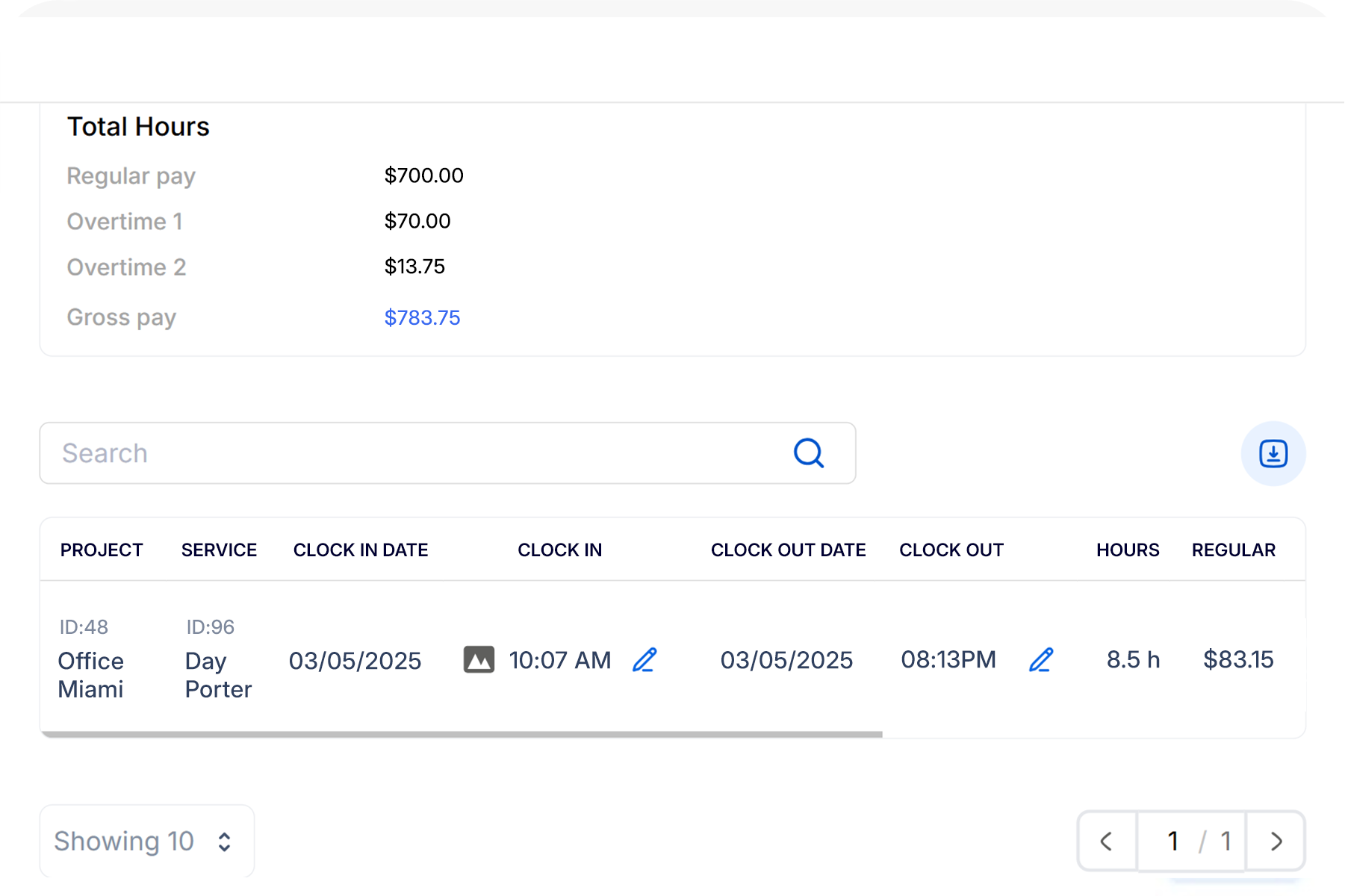Focus the Search input field
The height and width of the screenshot is (896, 1345).
(x=447, y=453)
